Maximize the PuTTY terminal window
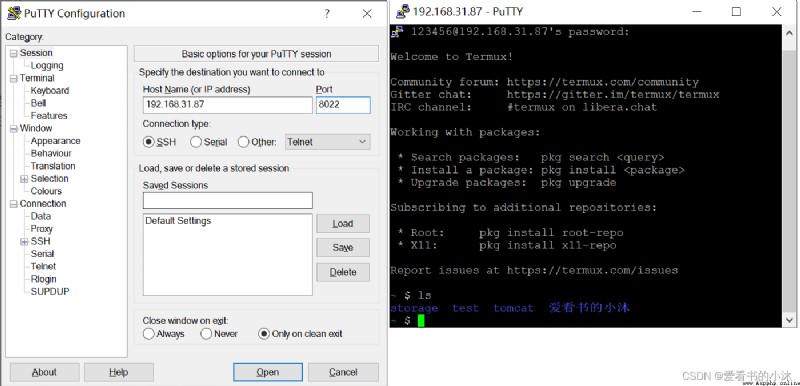Screen dimensions: 800x386 pyautogui.click(x=736, y=11)
